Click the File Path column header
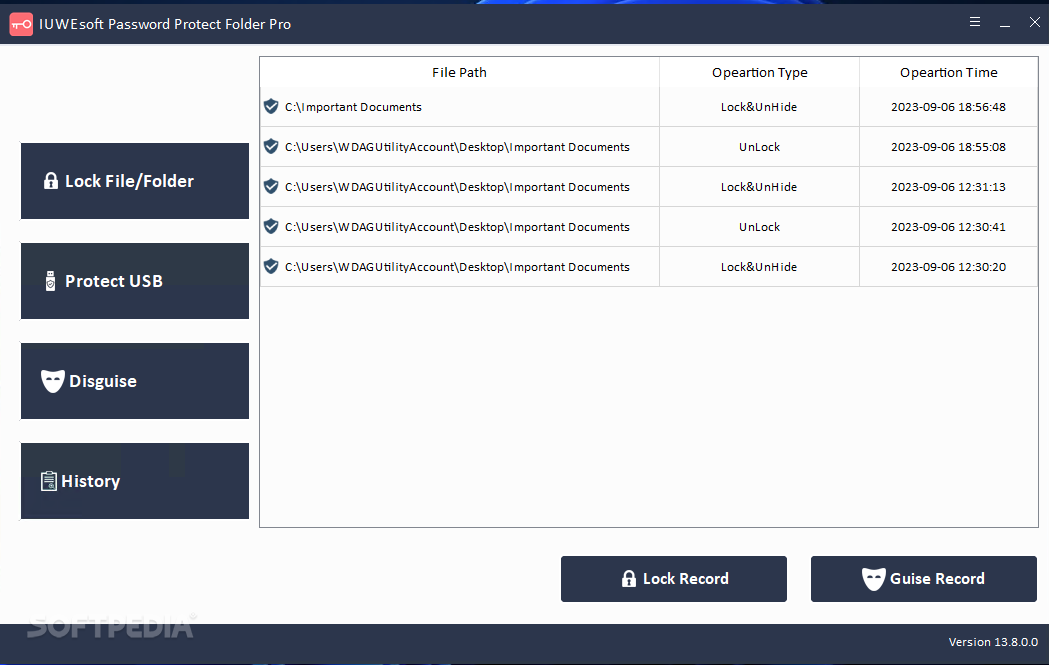This screenshot has width=1049, height=665. pyautogui.click(x=460, y=72)
